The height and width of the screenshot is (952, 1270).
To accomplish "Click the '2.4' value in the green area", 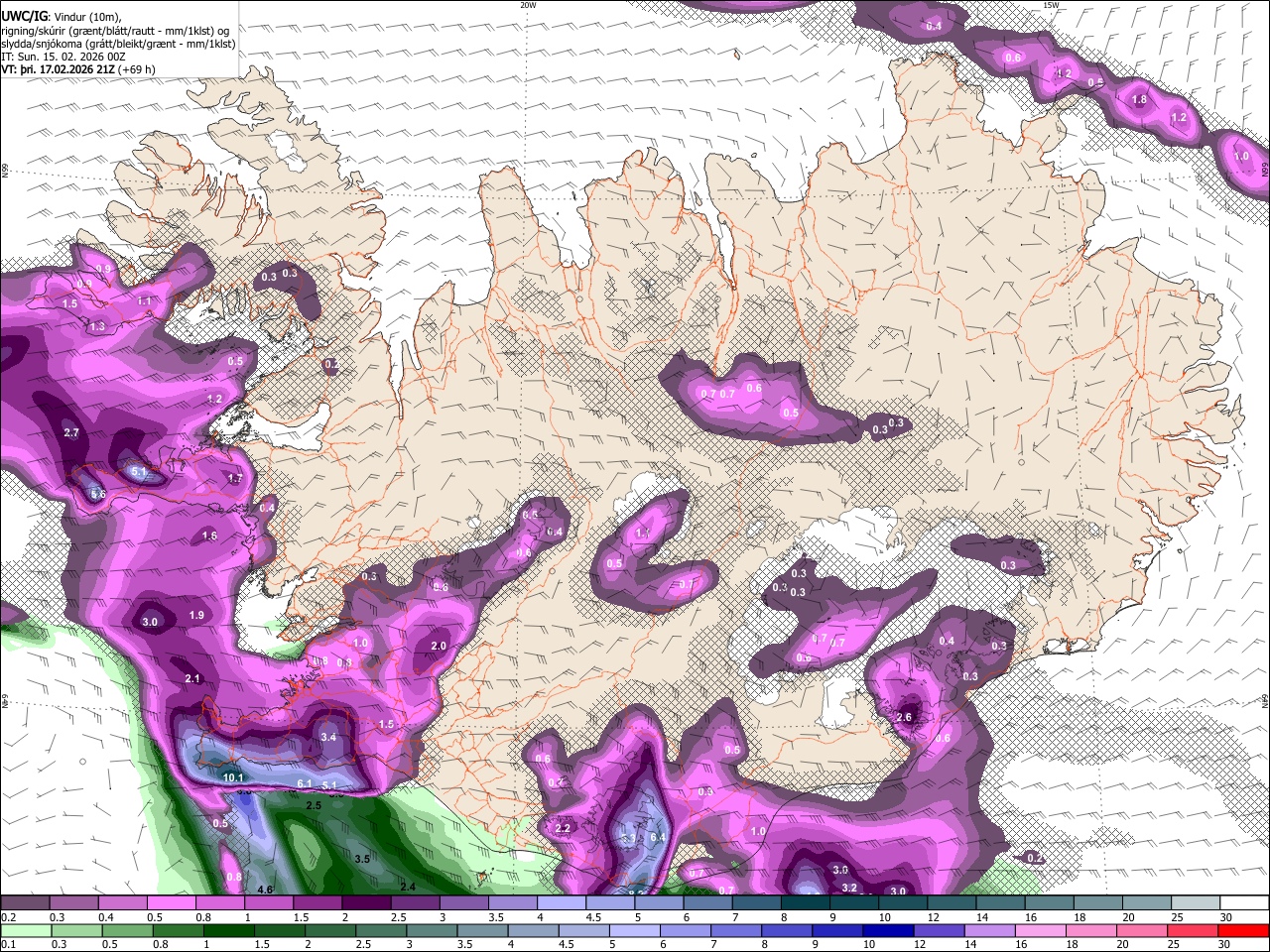I will point(408,887).
